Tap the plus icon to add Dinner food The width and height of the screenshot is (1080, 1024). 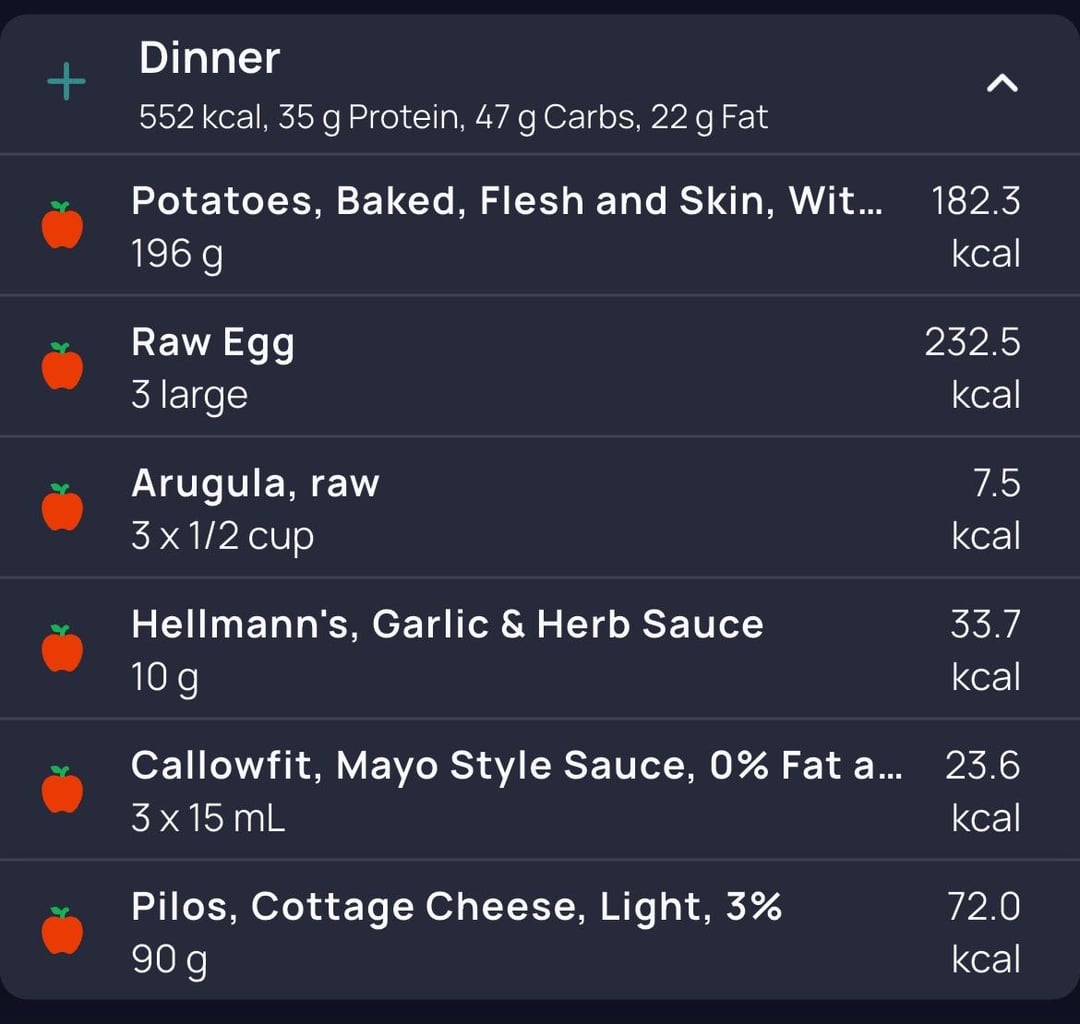coord(66,81)
